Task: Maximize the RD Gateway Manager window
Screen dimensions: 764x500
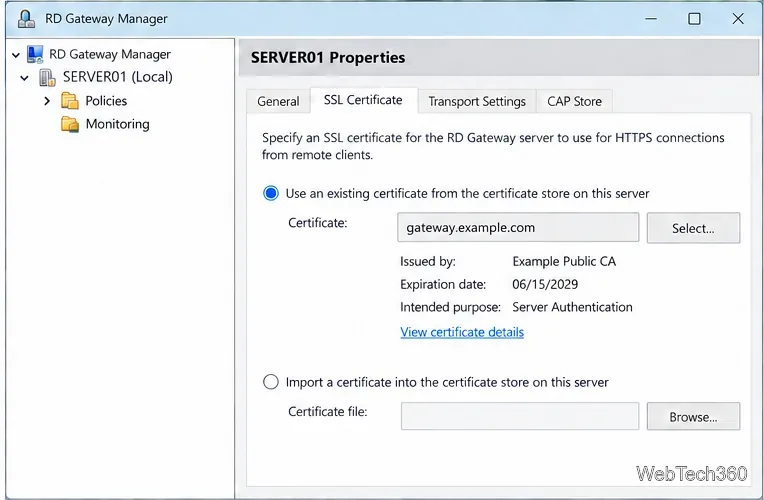Action: [x=694, y=19]
